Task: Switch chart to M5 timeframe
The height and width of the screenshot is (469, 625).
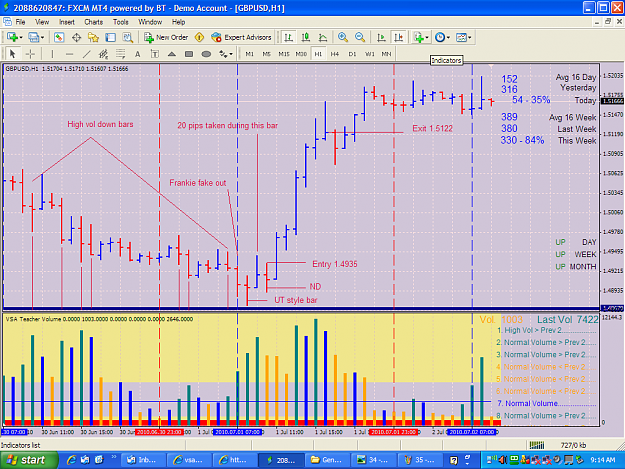Action: (266, 54)
